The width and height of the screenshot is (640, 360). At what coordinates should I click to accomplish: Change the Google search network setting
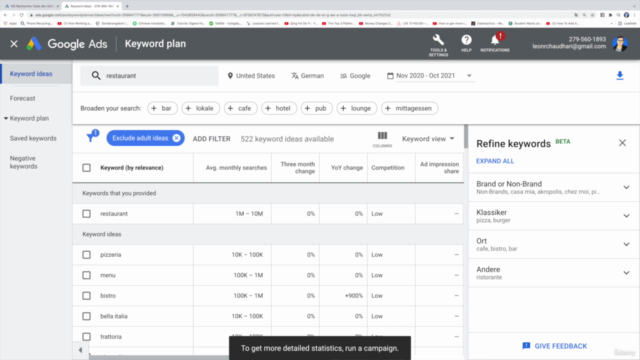(x=355, y=76)
